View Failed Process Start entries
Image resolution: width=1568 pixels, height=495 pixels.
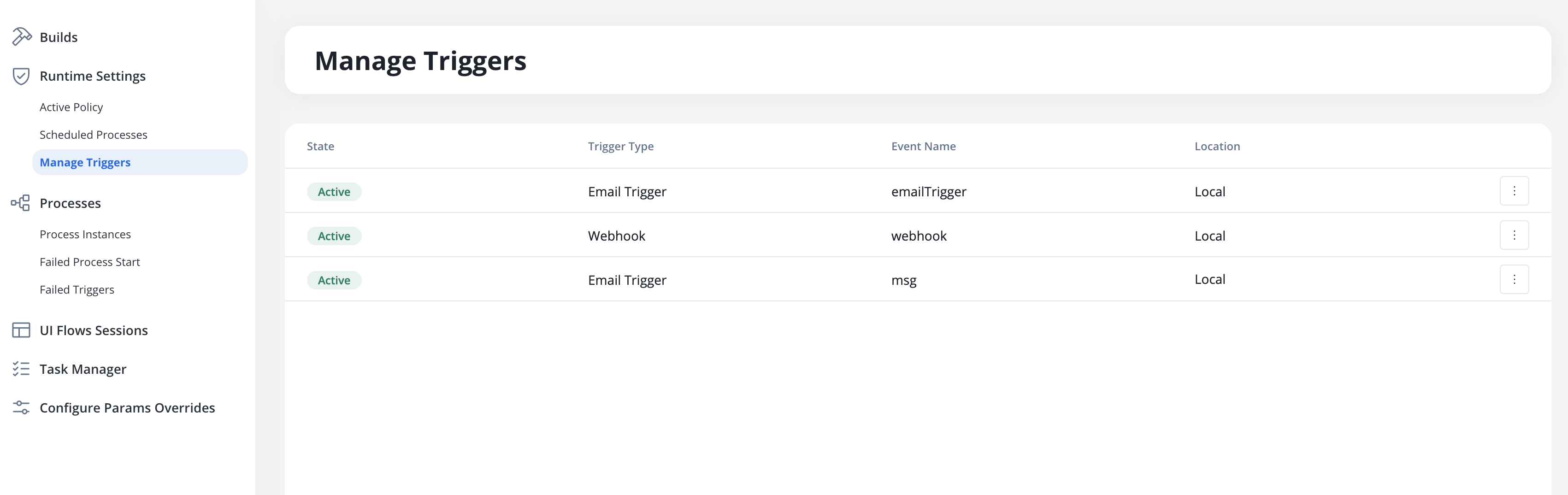tap(89, 262)
